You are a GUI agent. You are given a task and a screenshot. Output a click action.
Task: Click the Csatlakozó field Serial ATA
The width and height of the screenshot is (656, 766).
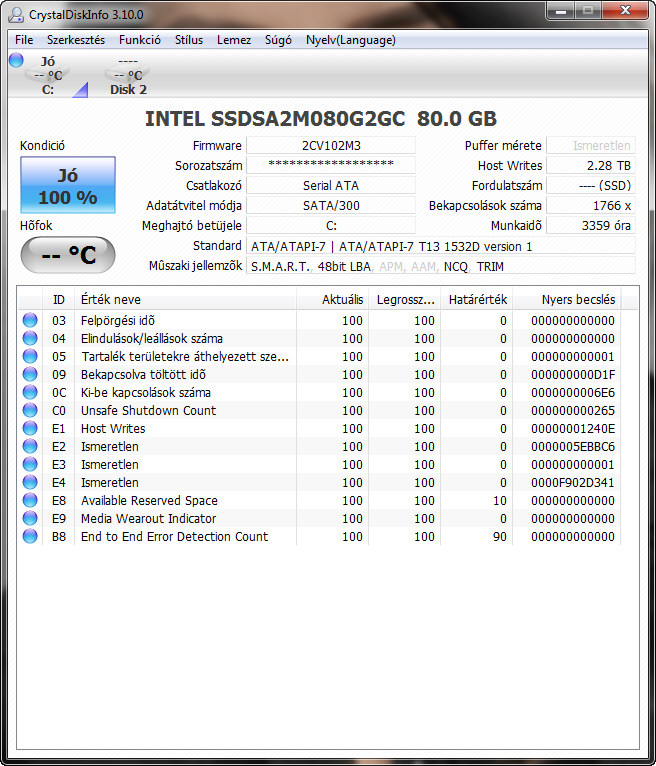pyautogui.click(x=331, y=186)
